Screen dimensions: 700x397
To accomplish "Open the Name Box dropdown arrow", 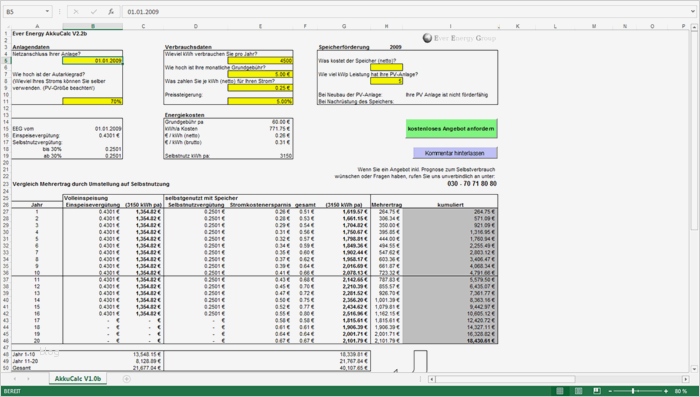I will coord(47,12).
